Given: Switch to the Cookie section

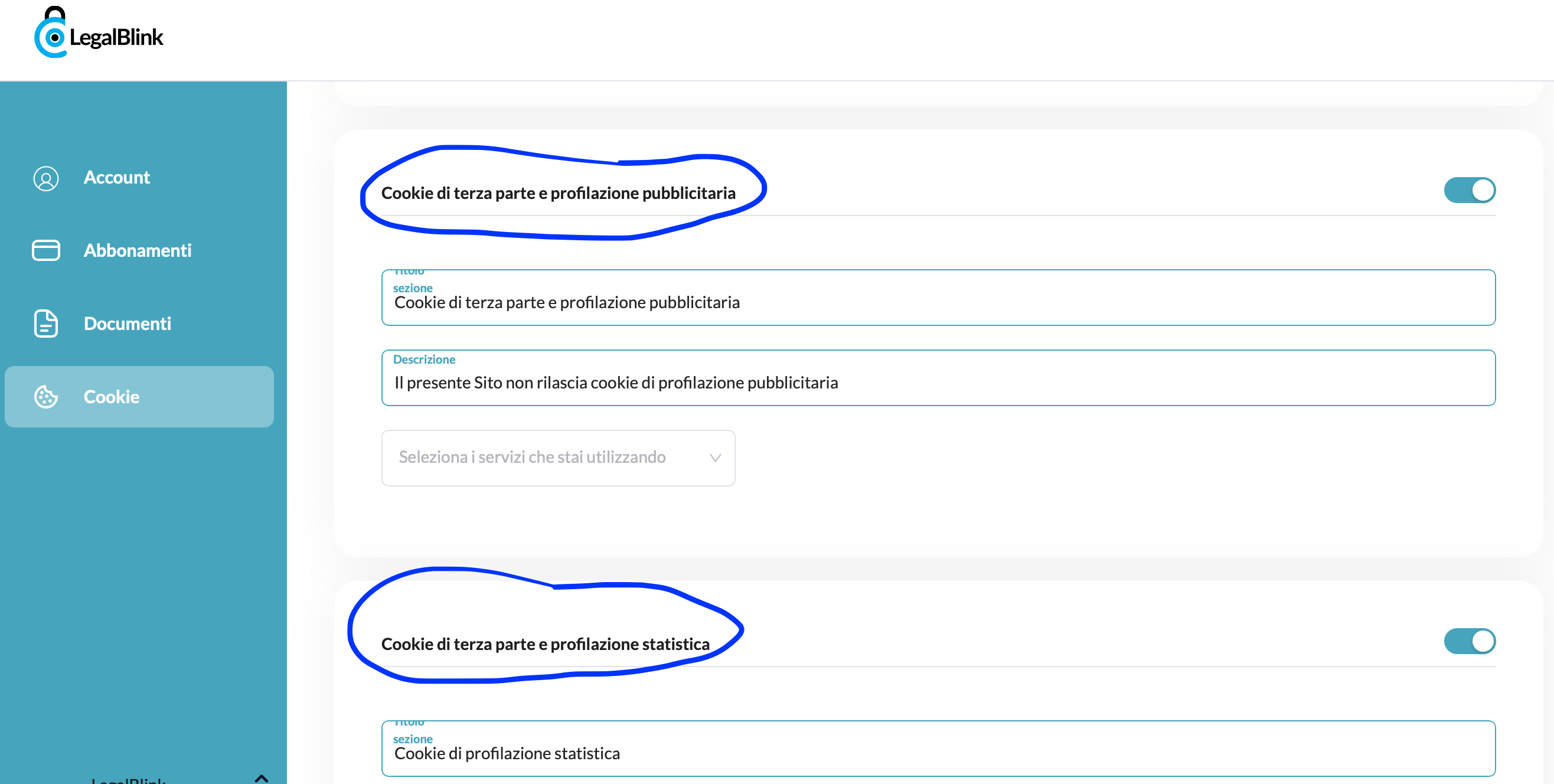Looking at the screenshot, I should pos(111,396).
